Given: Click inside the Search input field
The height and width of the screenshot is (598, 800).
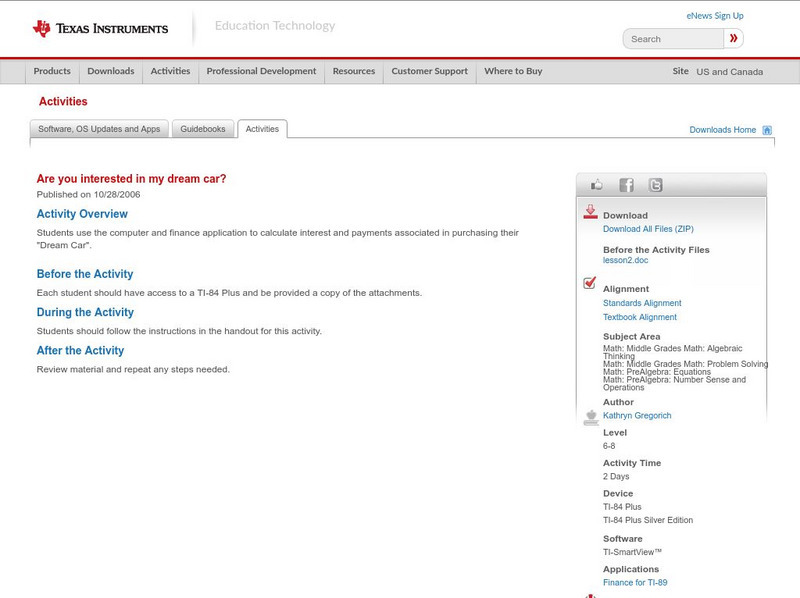Looking at the screenshot, I should tap(673, 39).
